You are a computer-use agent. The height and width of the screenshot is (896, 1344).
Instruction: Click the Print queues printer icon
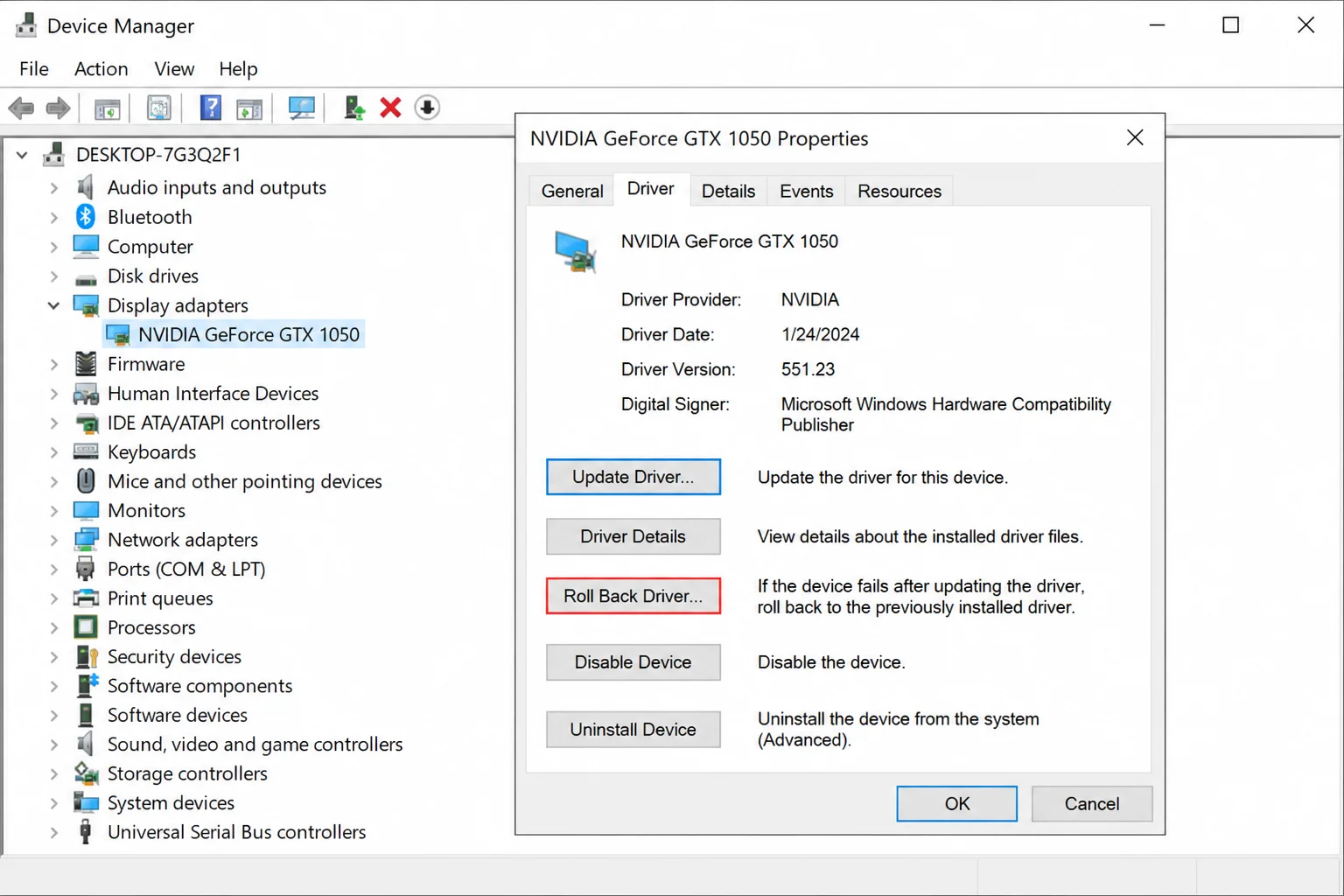pyautogui.click(x=86, y=598)
